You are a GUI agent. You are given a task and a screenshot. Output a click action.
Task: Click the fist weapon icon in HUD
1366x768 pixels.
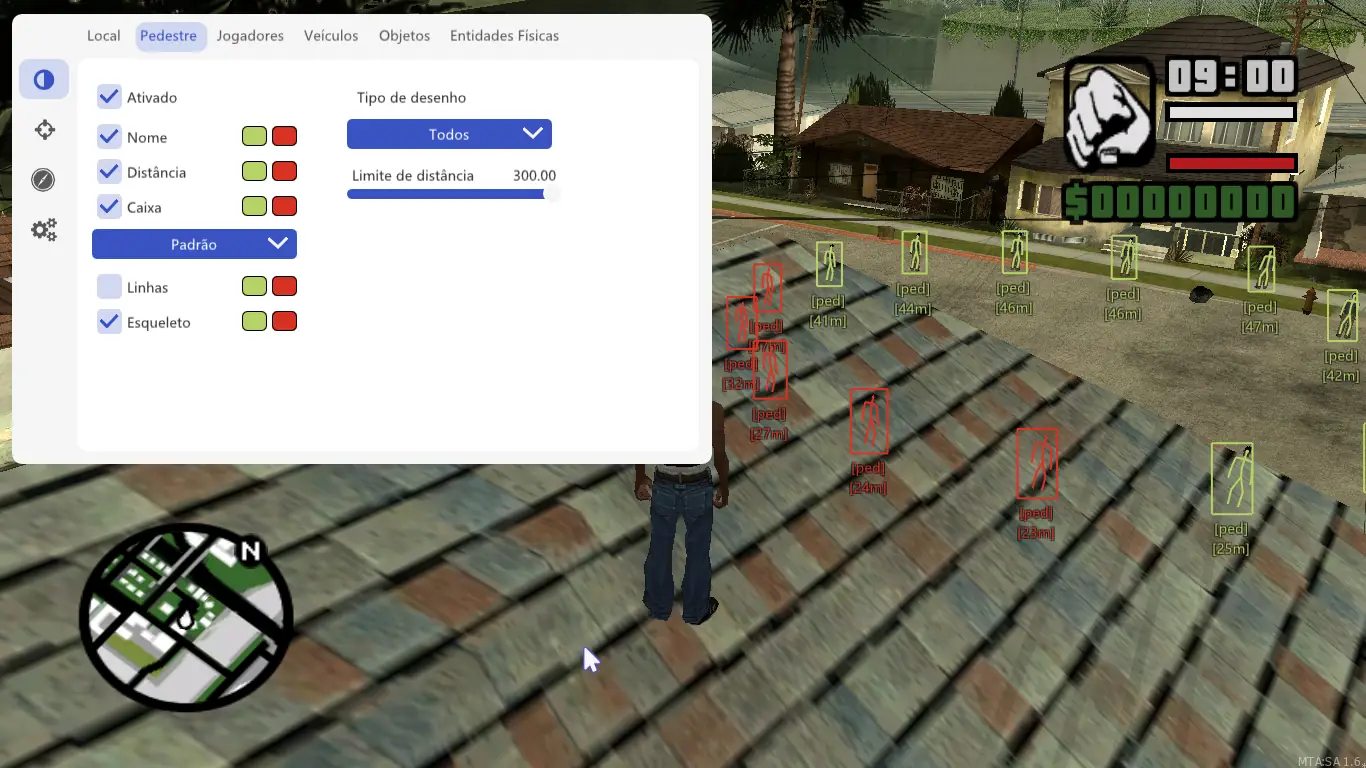[x=1108, y=115]
